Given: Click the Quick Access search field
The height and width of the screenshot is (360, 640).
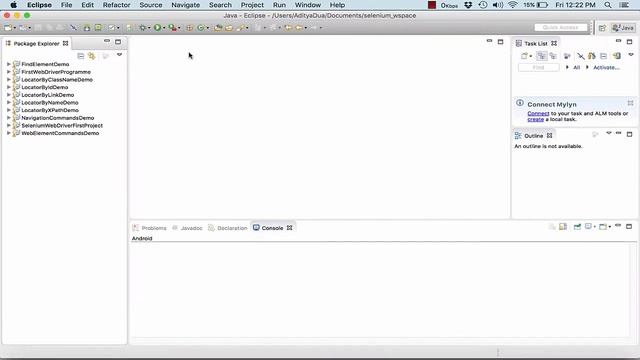Looking at the screenshot, I should coord(561,27).
